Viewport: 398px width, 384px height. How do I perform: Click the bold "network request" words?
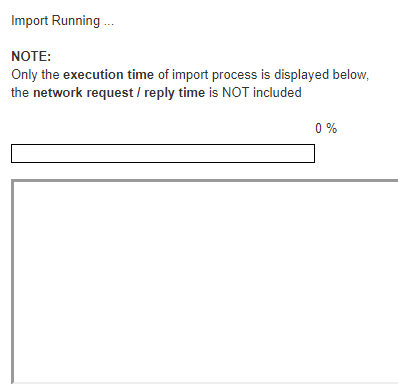tap(83, 93)
